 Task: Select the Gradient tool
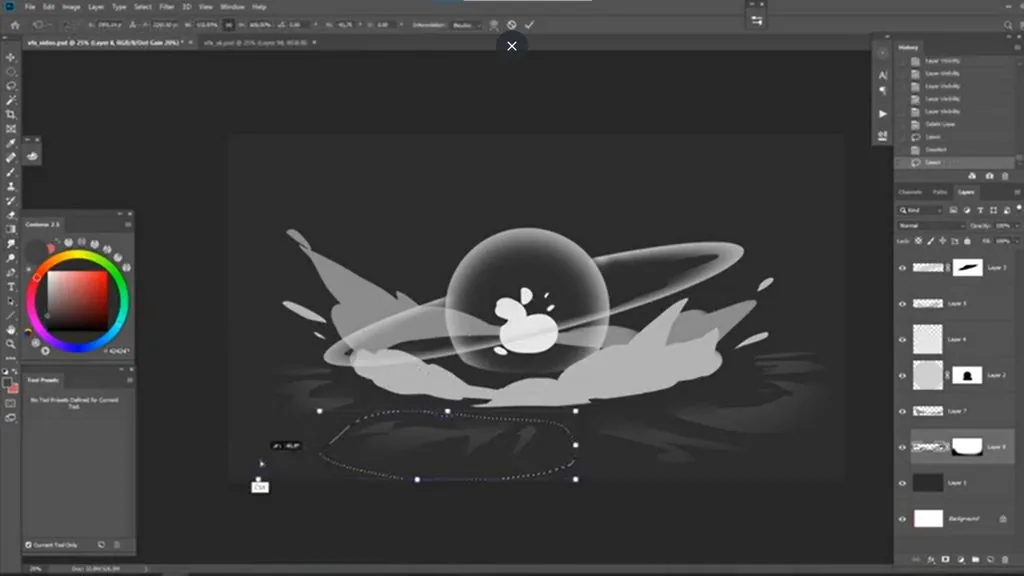tap(10, 229)
